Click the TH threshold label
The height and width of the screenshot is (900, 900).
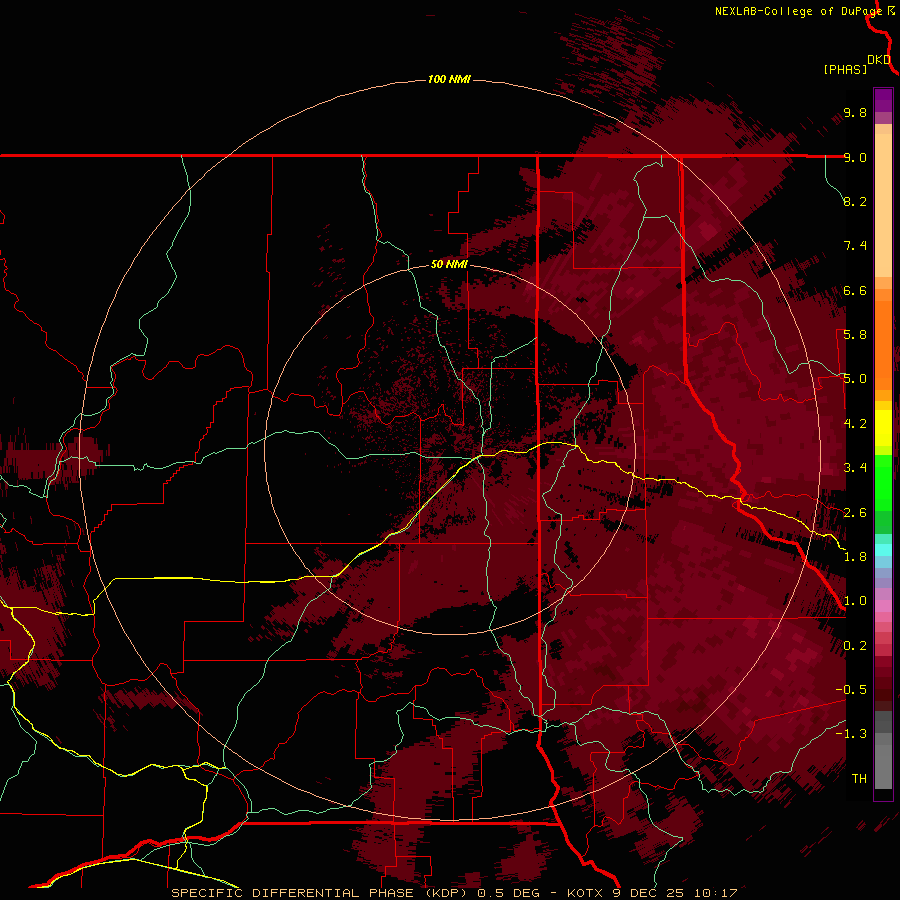coord(859,779)
